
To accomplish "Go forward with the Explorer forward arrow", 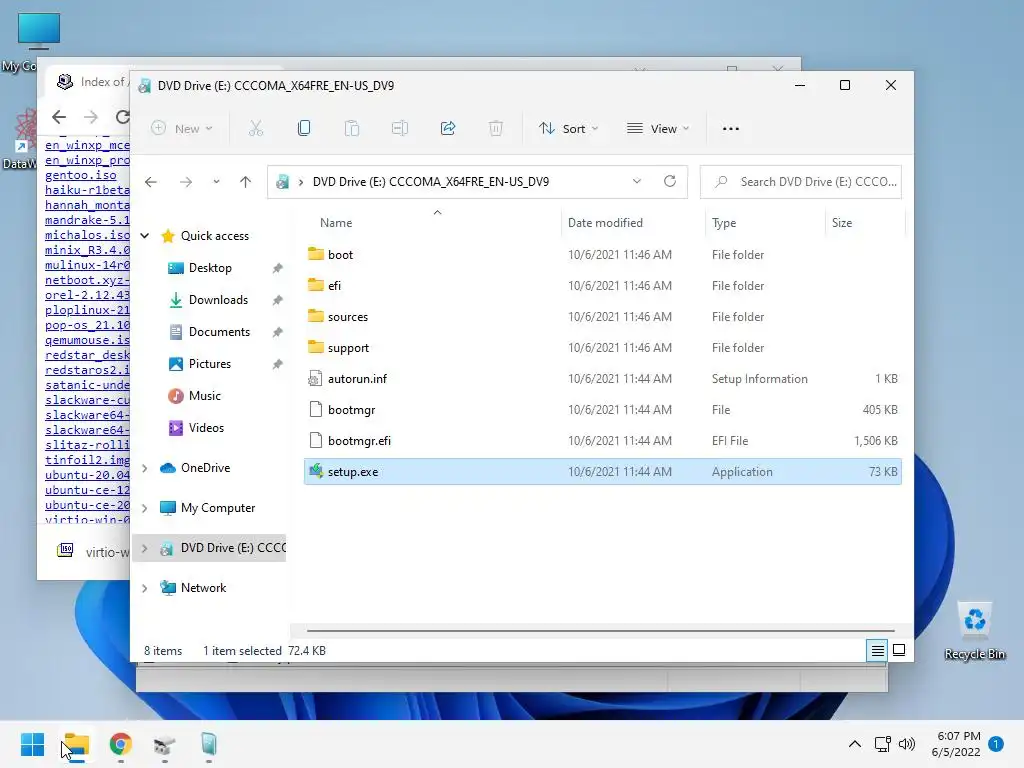I will point(186,182).
